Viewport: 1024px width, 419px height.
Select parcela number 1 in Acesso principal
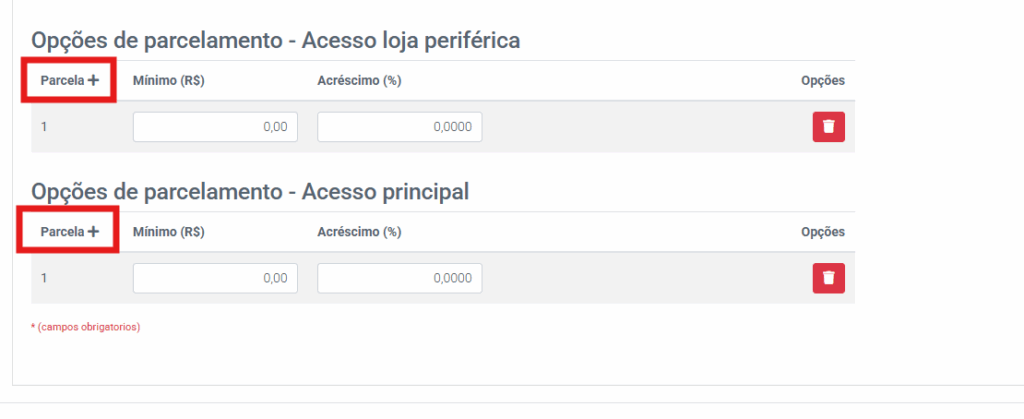pos(44,278)
